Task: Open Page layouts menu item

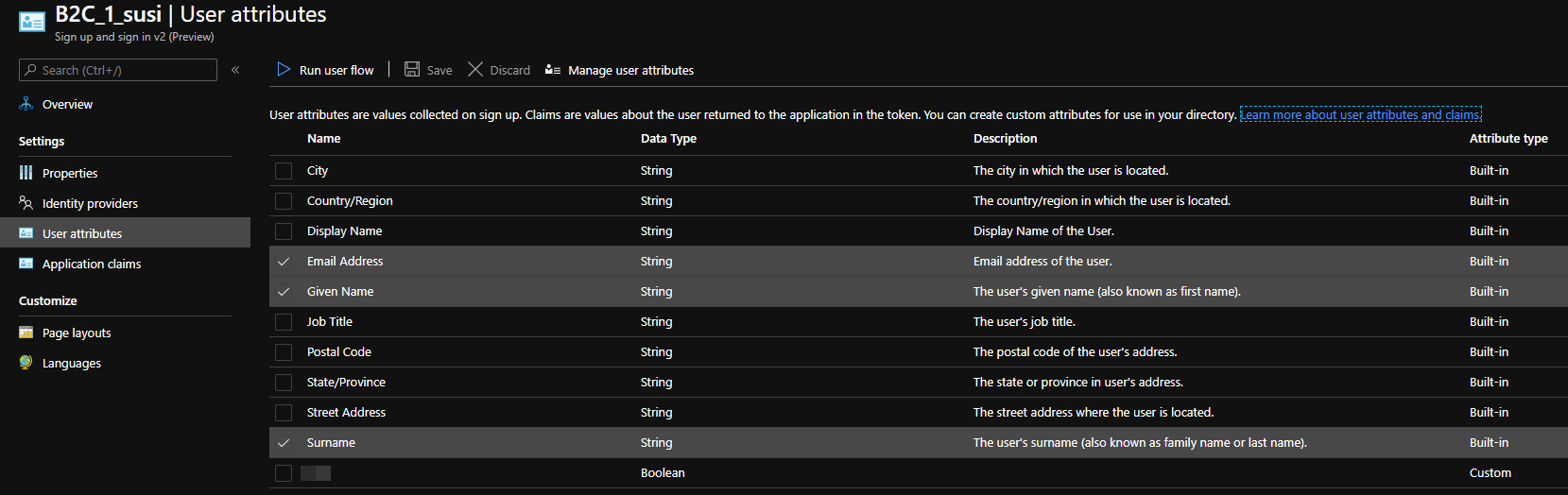Action: 77,333
